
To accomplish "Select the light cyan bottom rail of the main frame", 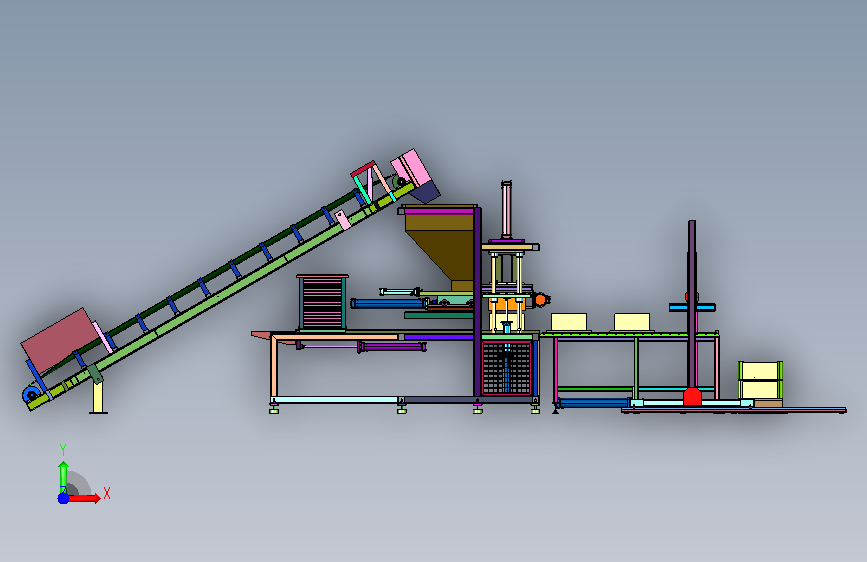I will 337,400.
